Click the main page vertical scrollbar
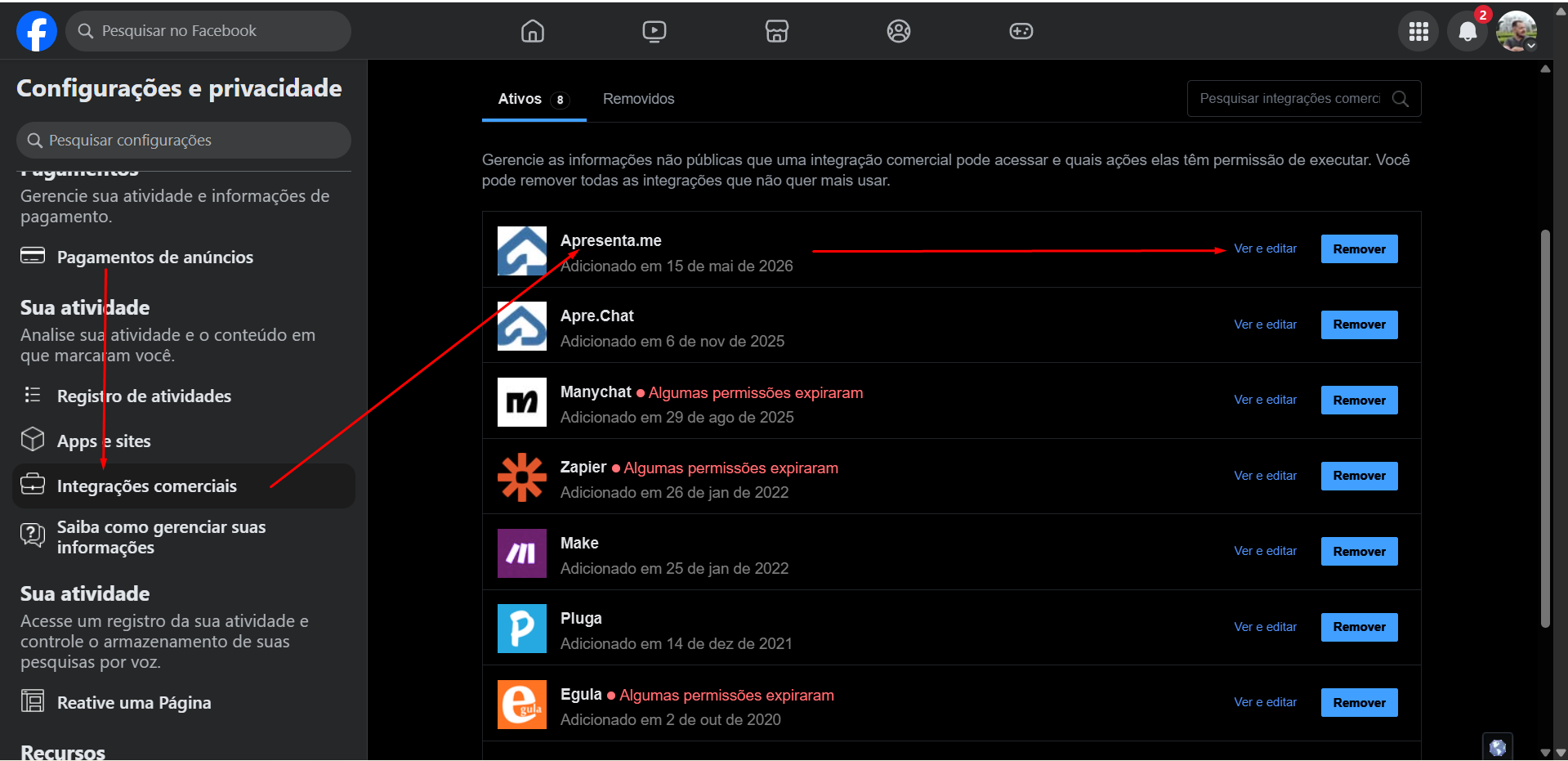The image size is (1568, 761). tap(1545, 428)
